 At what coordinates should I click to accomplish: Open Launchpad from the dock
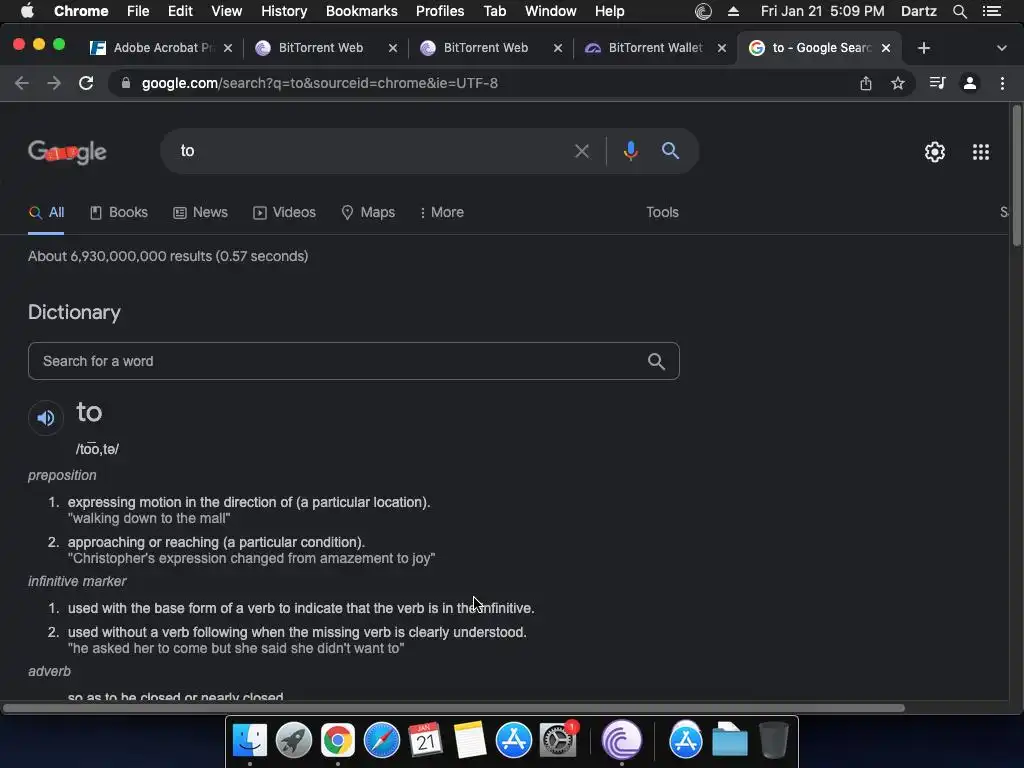[293, 740]
